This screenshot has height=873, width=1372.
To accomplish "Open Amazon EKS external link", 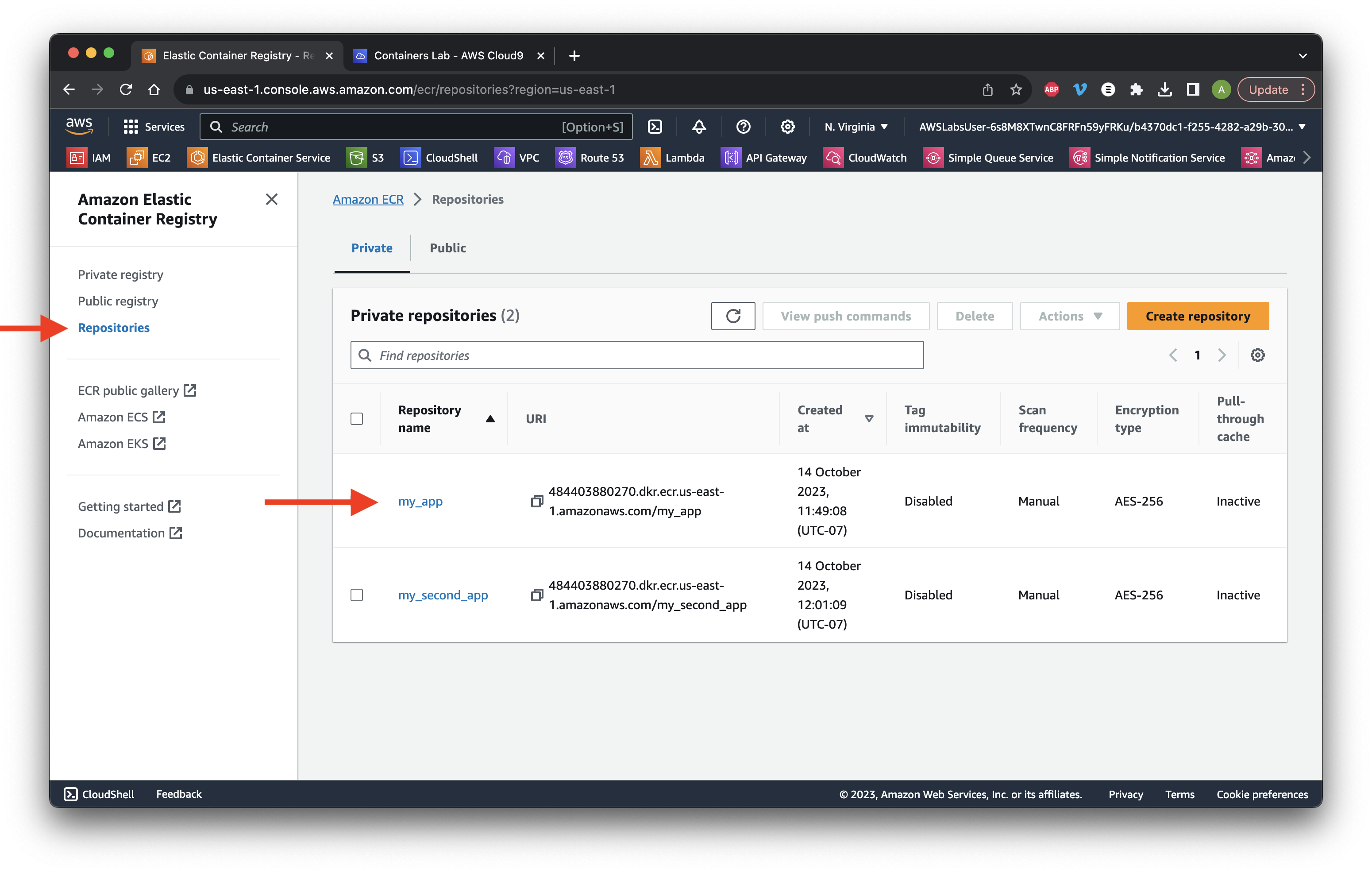I will pyautogui.click(x=122, y=443).
